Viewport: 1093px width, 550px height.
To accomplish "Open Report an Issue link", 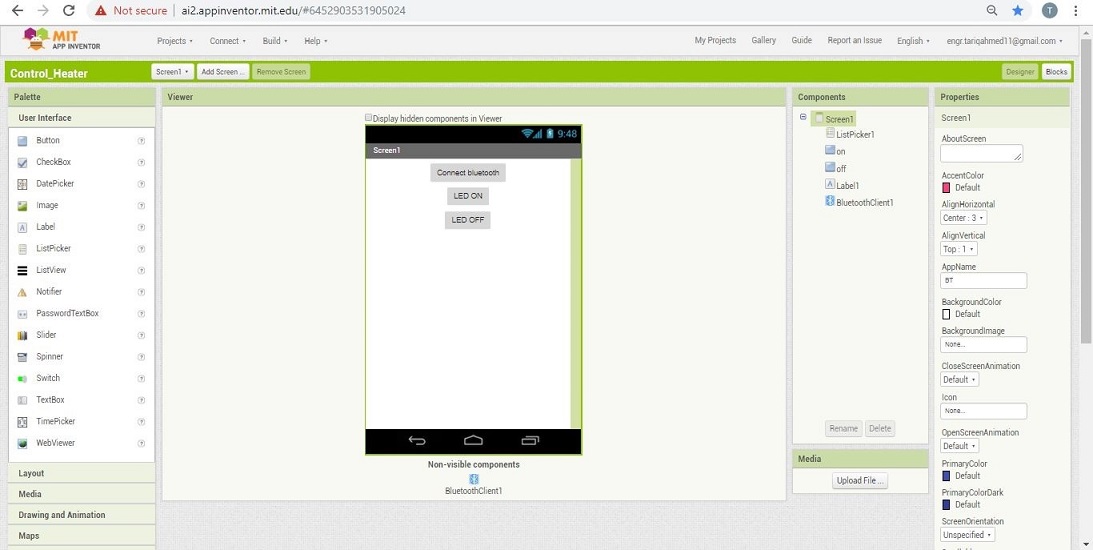I will [855, 40].
